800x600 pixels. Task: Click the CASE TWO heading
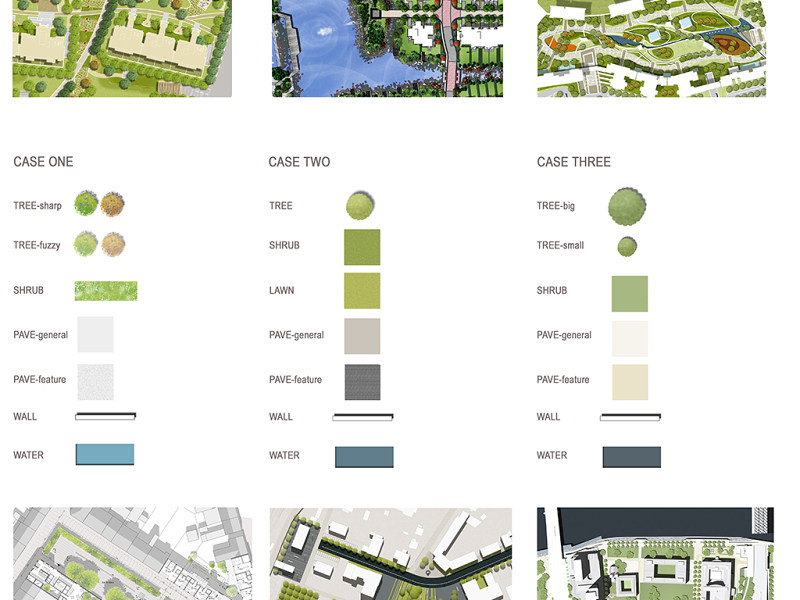[x=299, y=162]
